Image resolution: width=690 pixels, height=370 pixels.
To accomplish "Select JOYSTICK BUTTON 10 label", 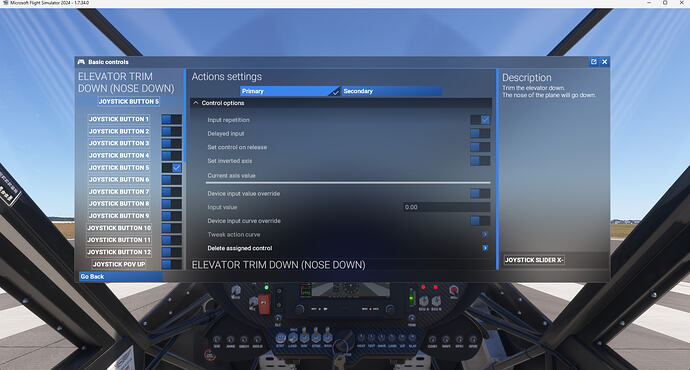I will [119, 228].
